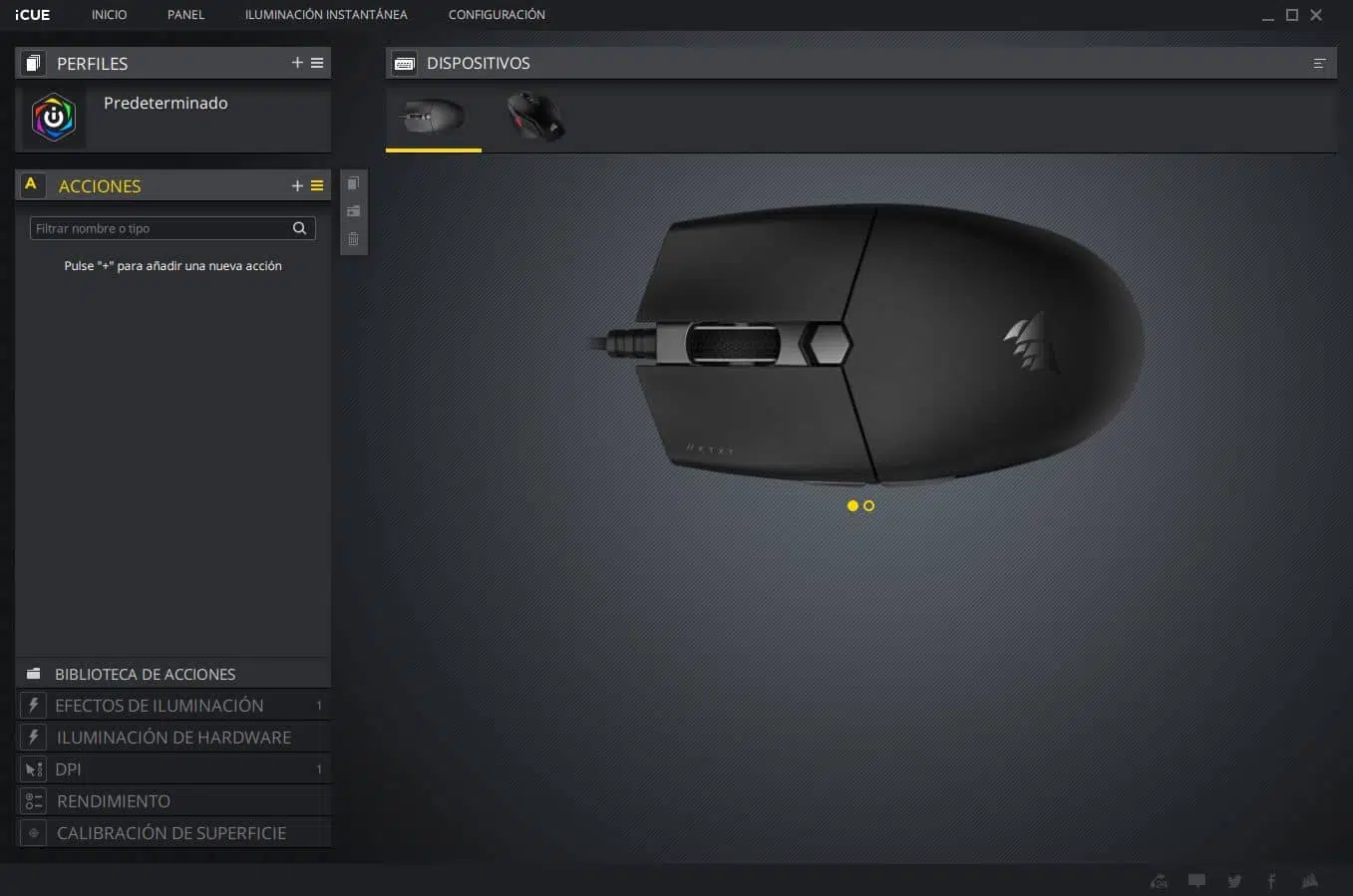Click the Acciones 'A' icon

(31, 184)
